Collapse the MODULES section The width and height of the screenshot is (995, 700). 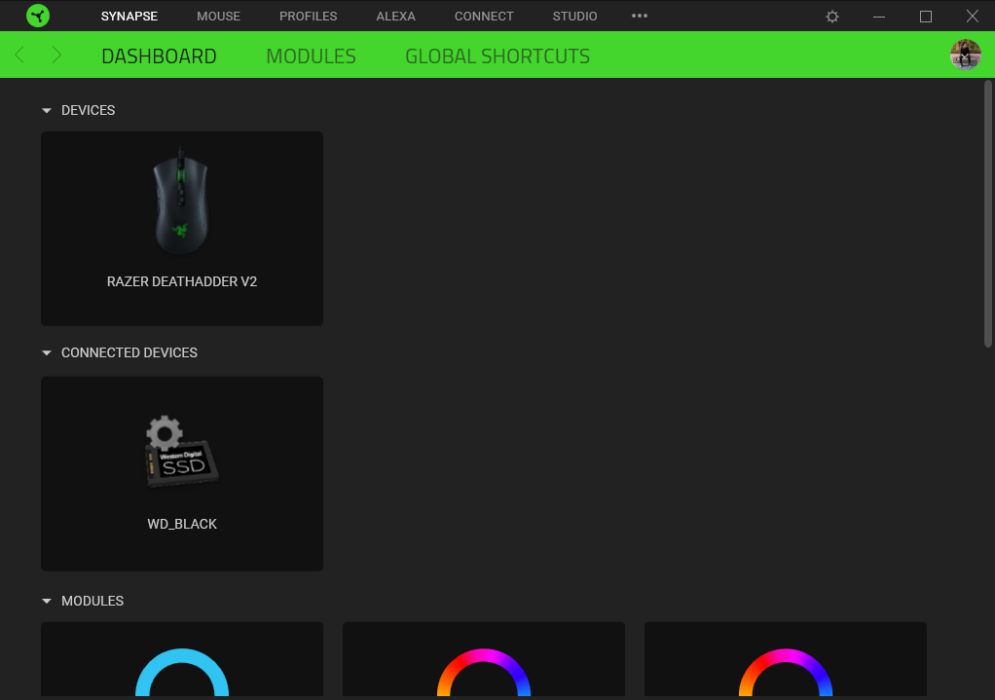(x=46, y=600)
